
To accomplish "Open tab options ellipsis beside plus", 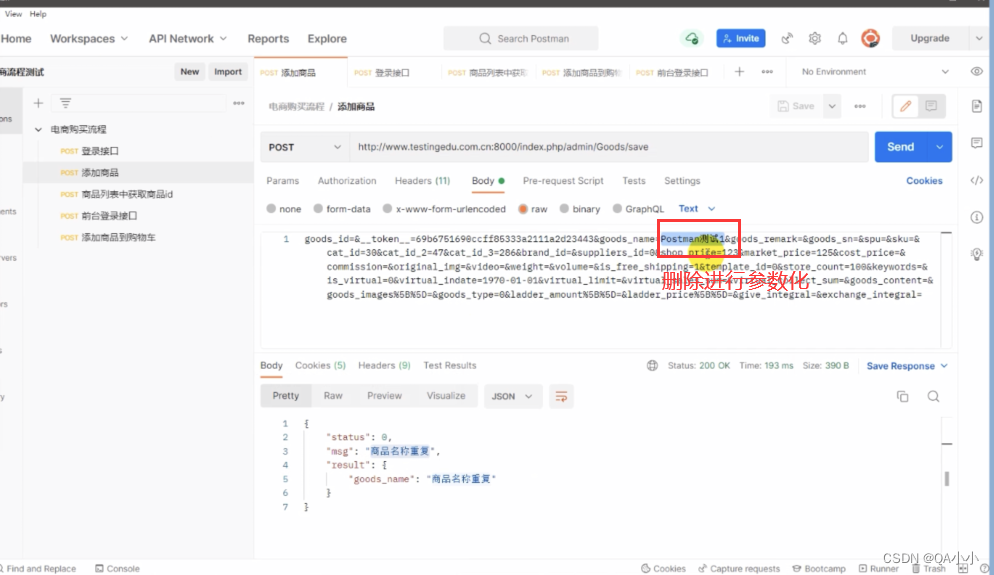I will (x=767, y=72).
